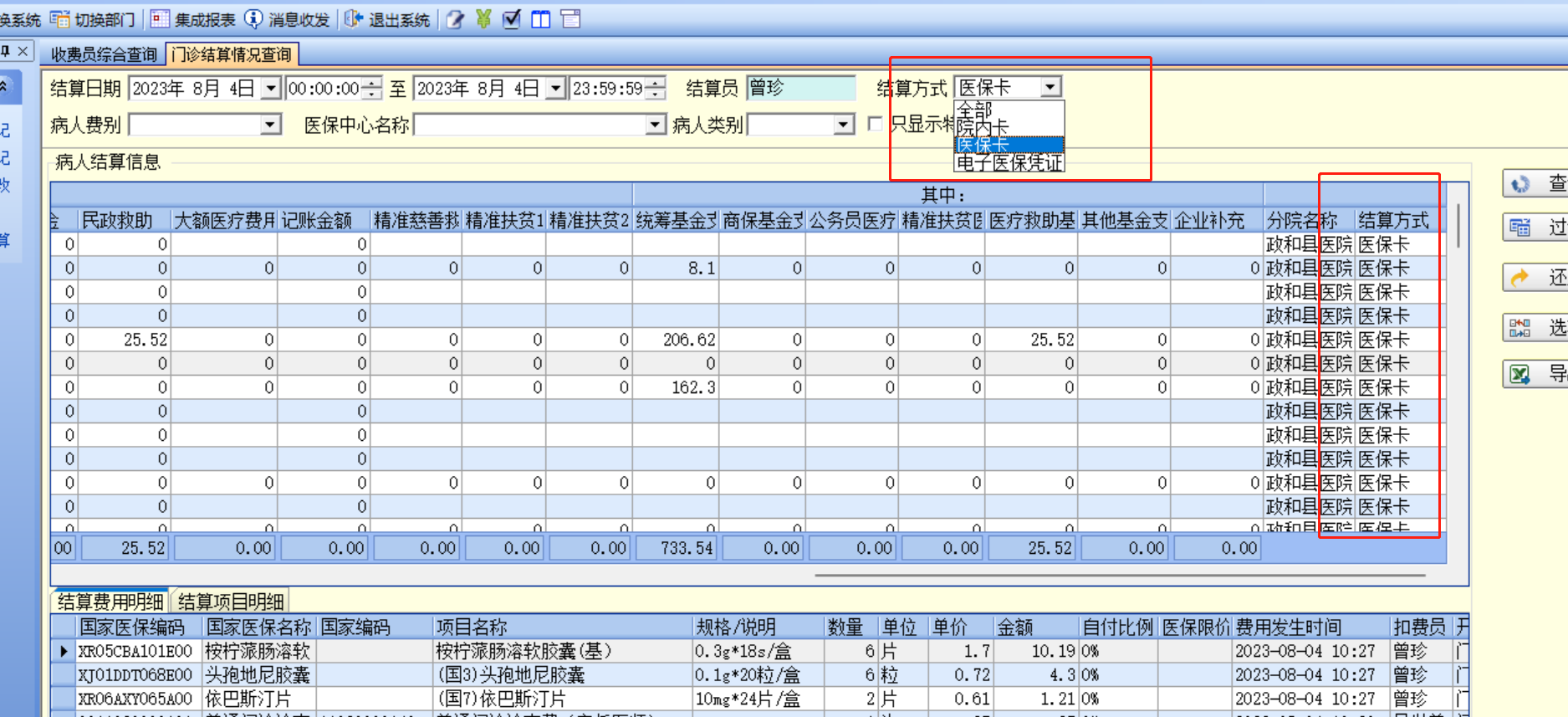Click the (国7)依巴斯汀片 item name
The image size is (1568, 717).
[501, 699]
